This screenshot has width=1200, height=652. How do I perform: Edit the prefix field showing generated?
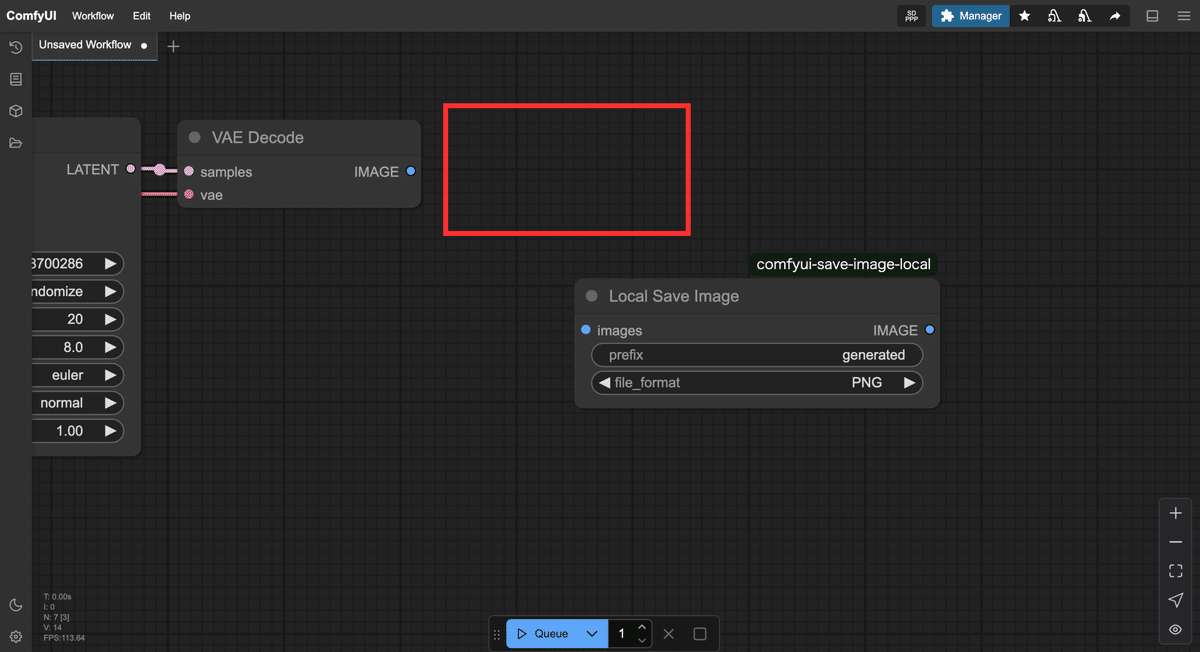coord(757,355)
